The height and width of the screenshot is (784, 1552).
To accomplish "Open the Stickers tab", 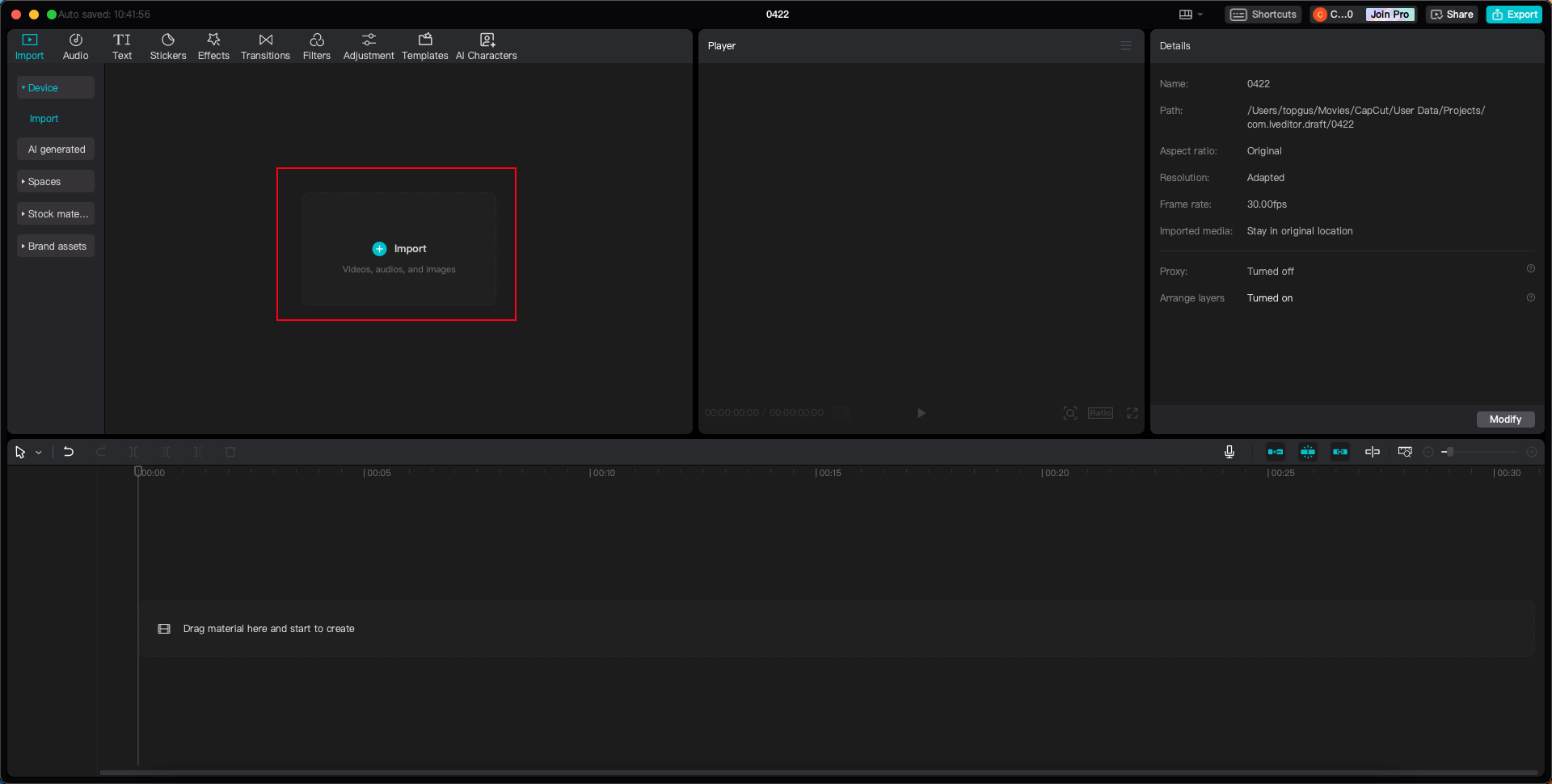I will tap(168, 46).
